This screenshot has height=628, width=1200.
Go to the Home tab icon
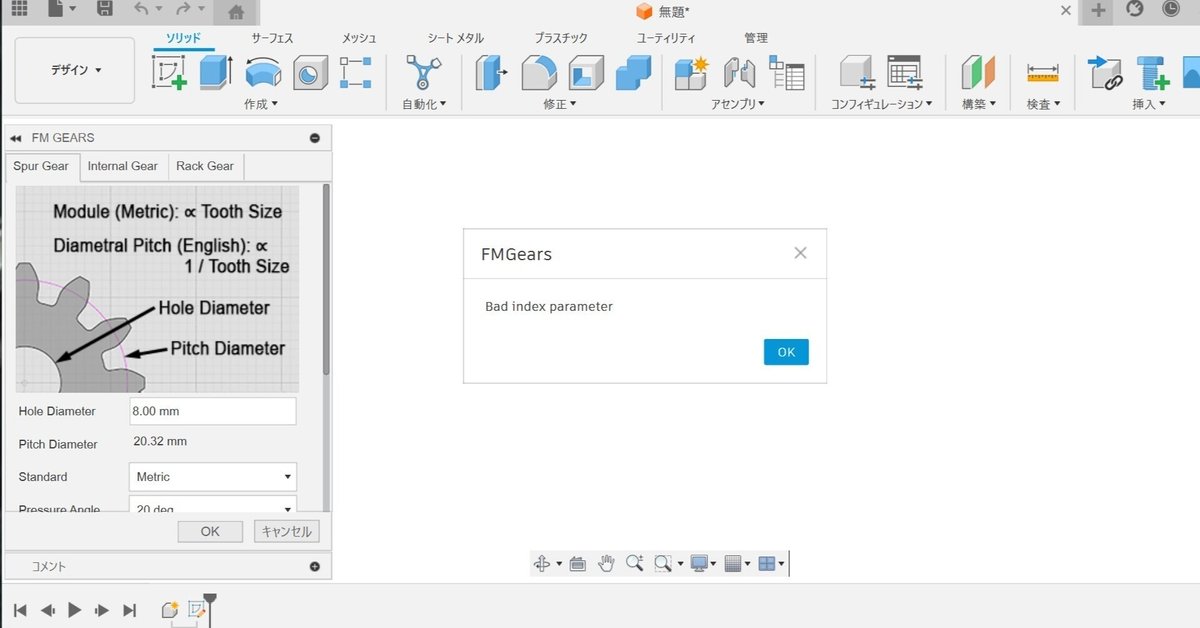pos(237,12)
